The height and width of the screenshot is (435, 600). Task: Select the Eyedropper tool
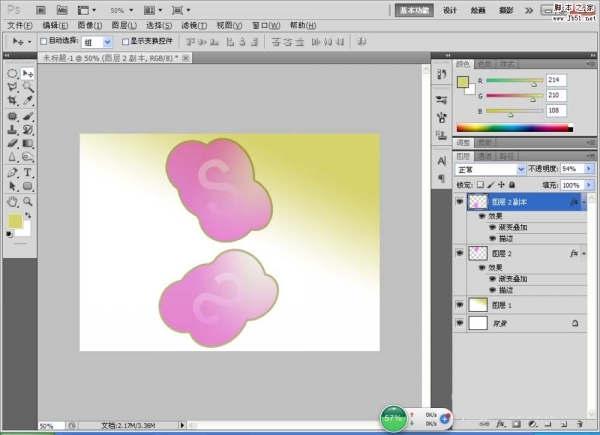click(x=28, y=102)
